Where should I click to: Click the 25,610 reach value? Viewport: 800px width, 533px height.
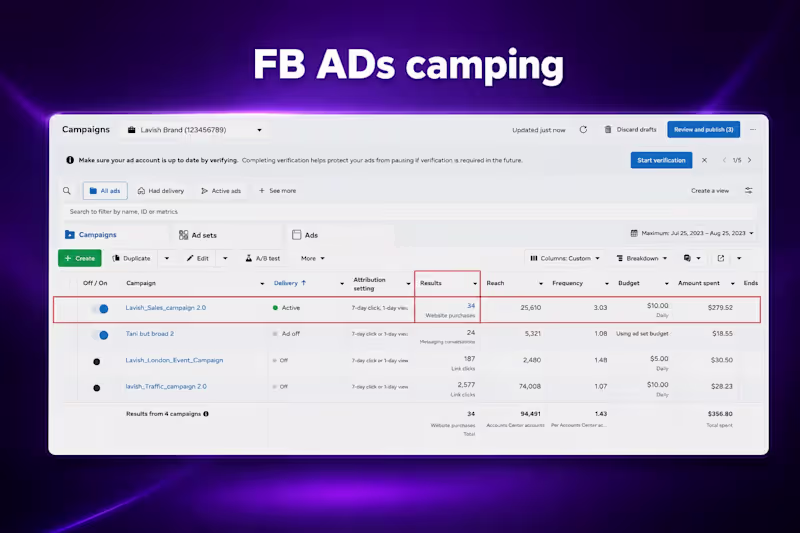point(531,308)
